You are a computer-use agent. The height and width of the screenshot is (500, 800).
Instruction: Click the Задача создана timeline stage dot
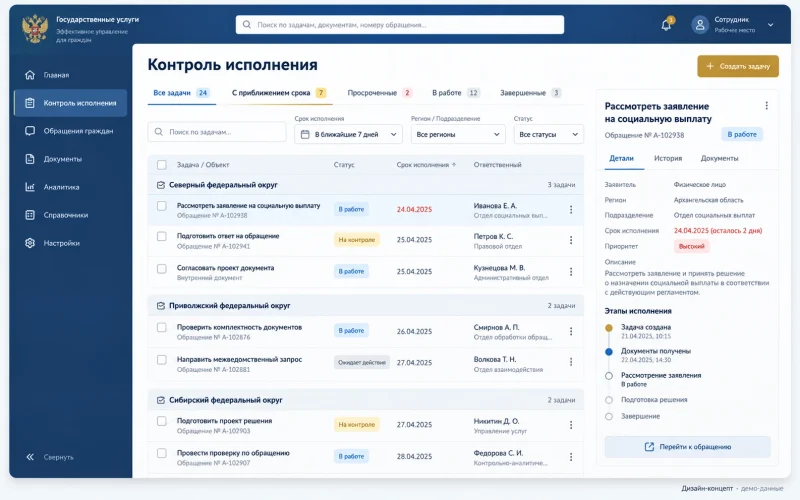tap(609, 328)
